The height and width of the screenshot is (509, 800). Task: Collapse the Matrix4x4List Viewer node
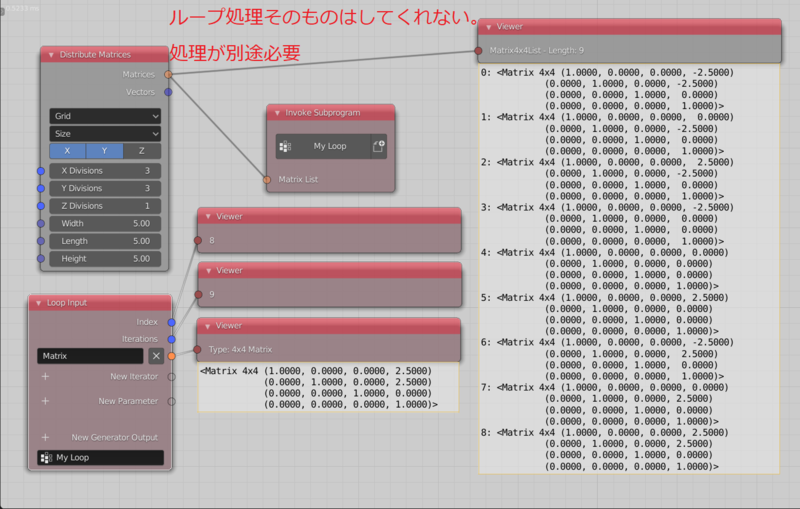[x=489, y=27]
